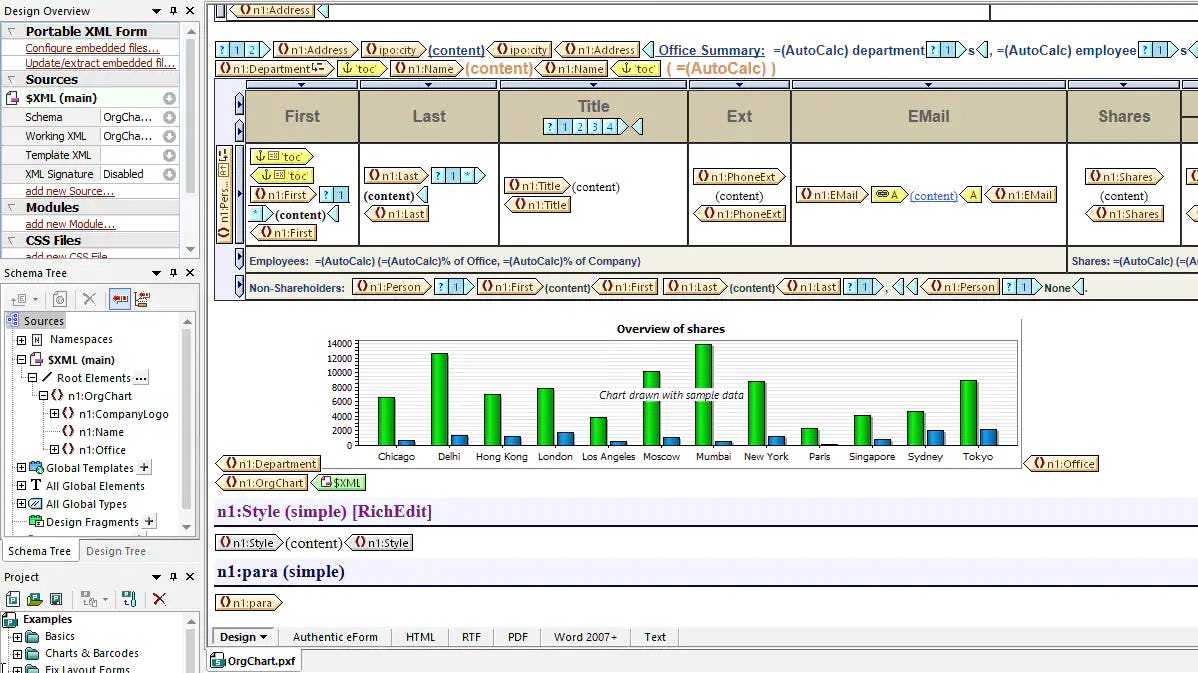Collapse the Portable XML Form section
The image size is (1198, 673).
[11, 31]
